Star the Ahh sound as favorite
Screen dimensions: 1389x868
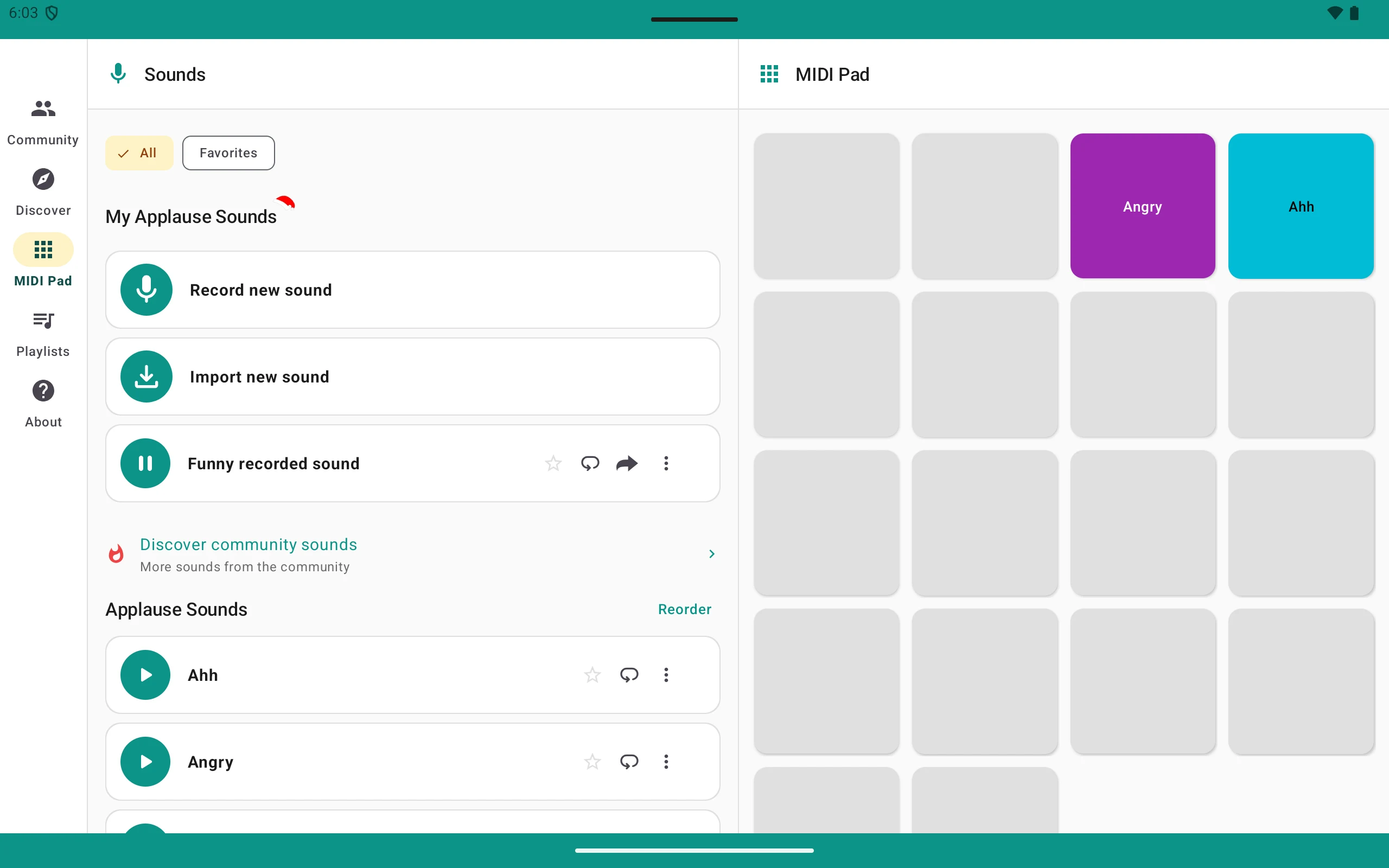coord(592,674)
